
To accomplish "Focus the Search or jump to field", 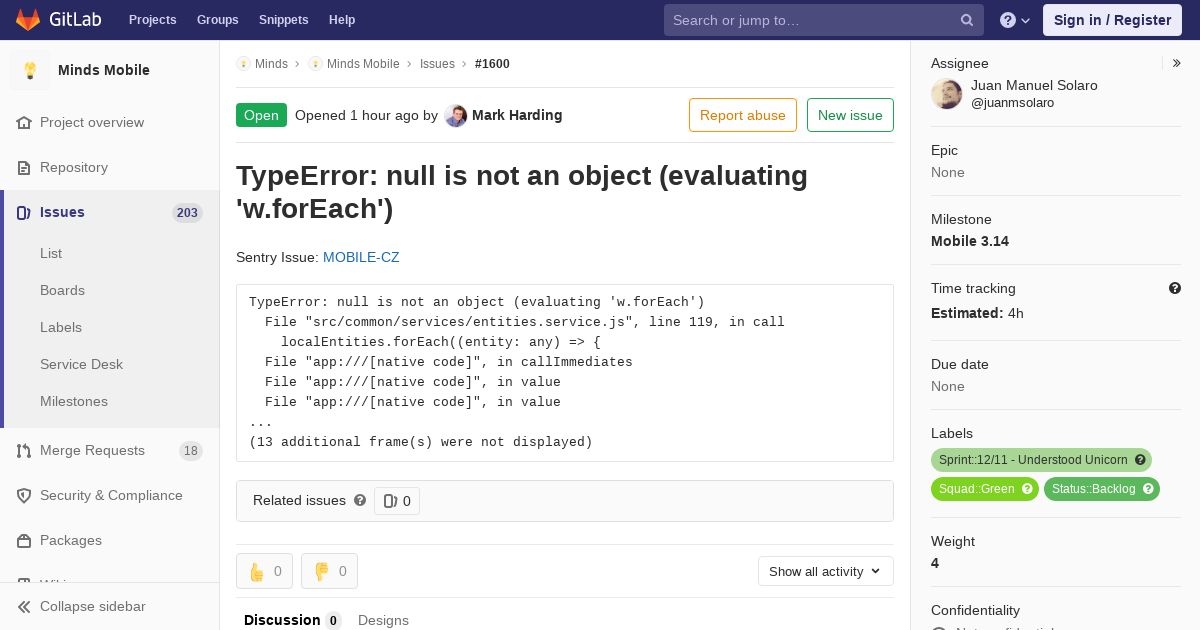I will point(823,20).
